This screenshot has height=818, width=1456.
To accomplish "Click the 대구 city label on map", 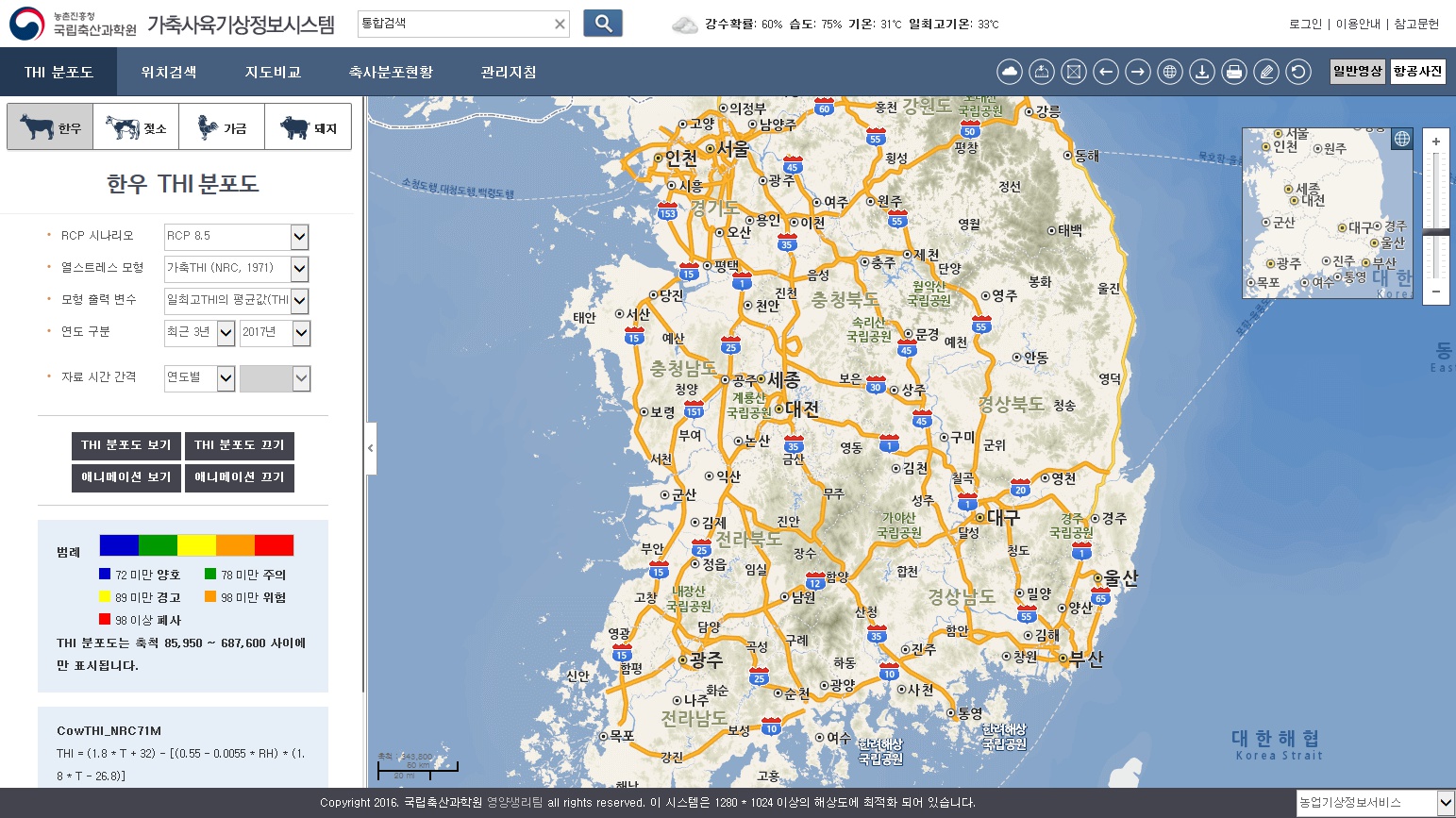I will pyautogui.click(x=1003, y=517).
